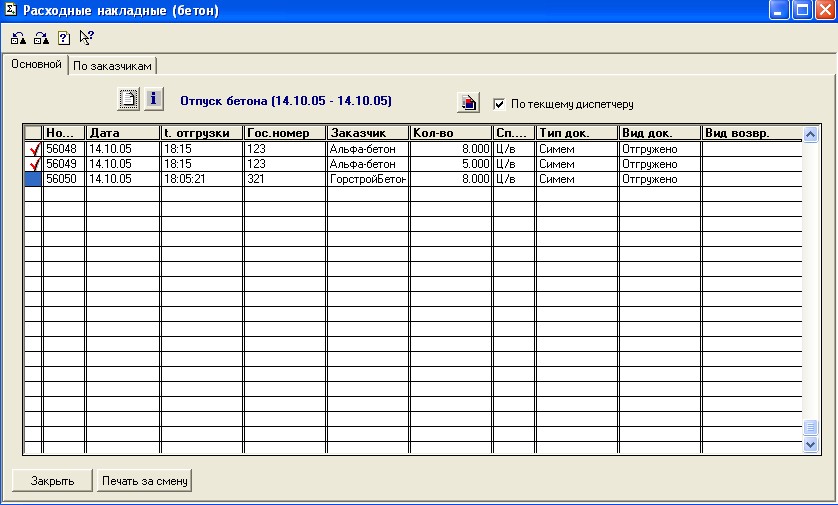The height and width of the screenshot is (505, 838).
Task: Select invoice number cell 56048
Action: pos(64,149)
